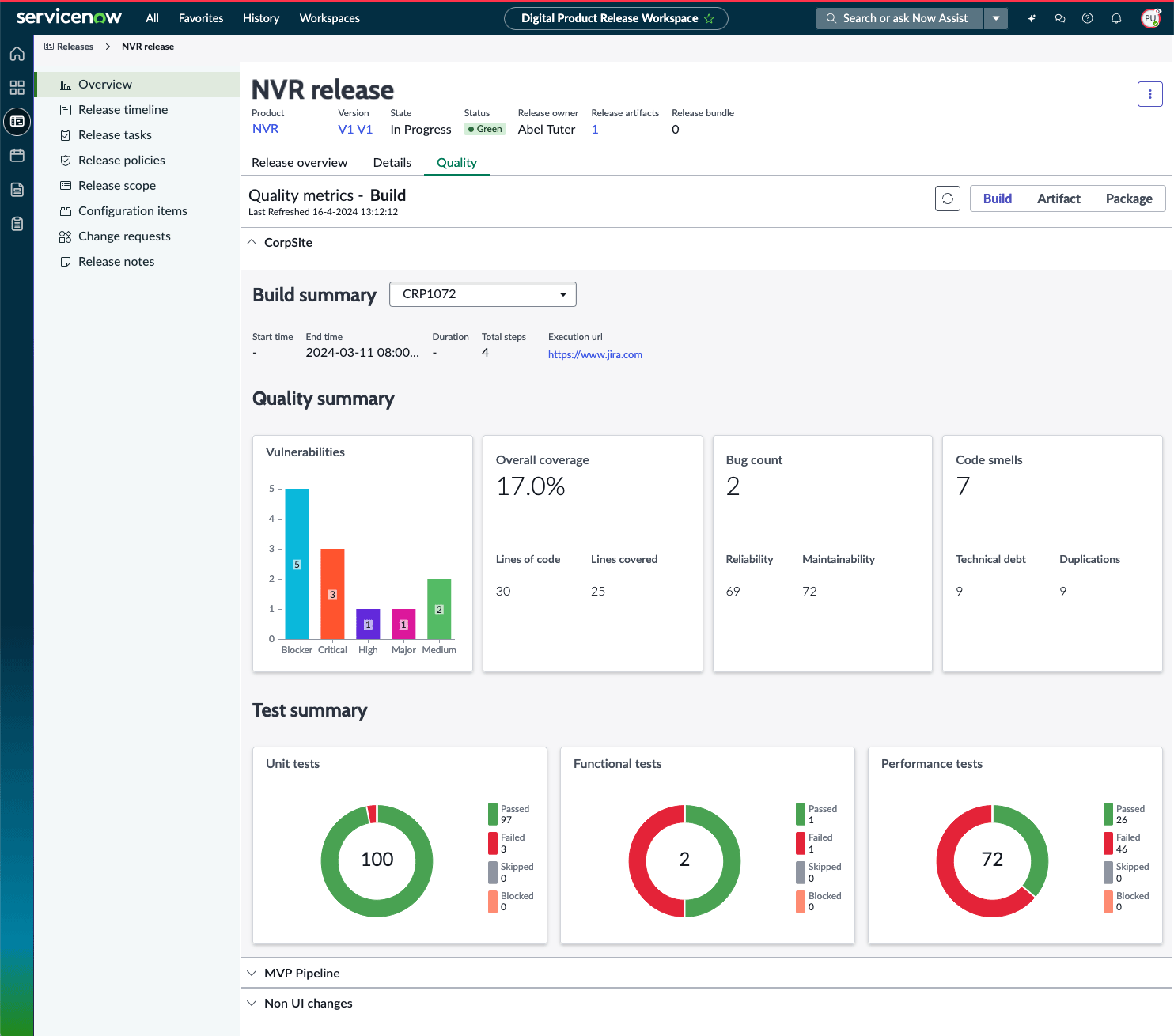This screenshot has width=1174, height=1036.
Task: Click the Green status badge
Action: (x=485, y=129)
